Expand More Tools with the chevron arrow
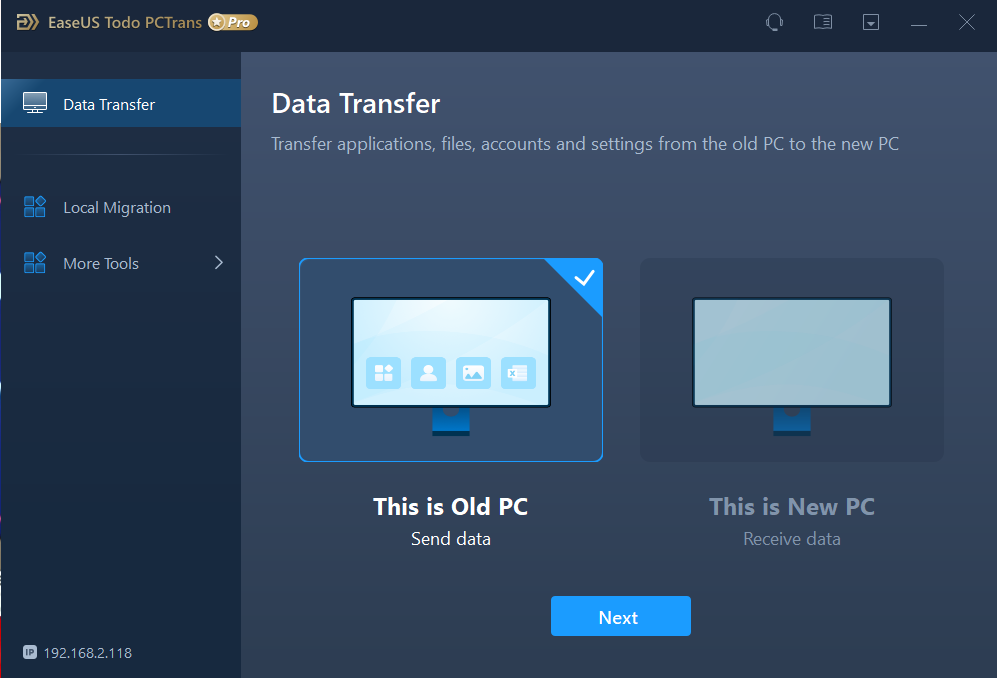Image resolution: width=997 pixels, height=678 pixels. coord(219,263)
